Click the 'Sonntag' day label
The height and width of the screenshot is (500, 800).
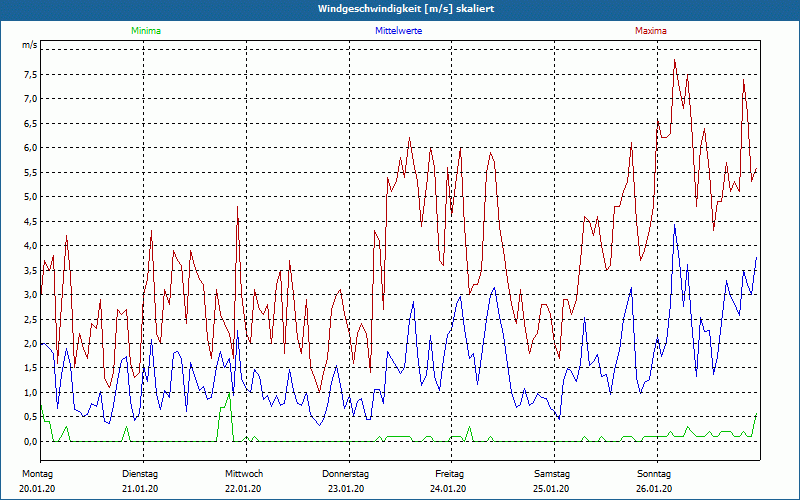[x=654, y=474]
